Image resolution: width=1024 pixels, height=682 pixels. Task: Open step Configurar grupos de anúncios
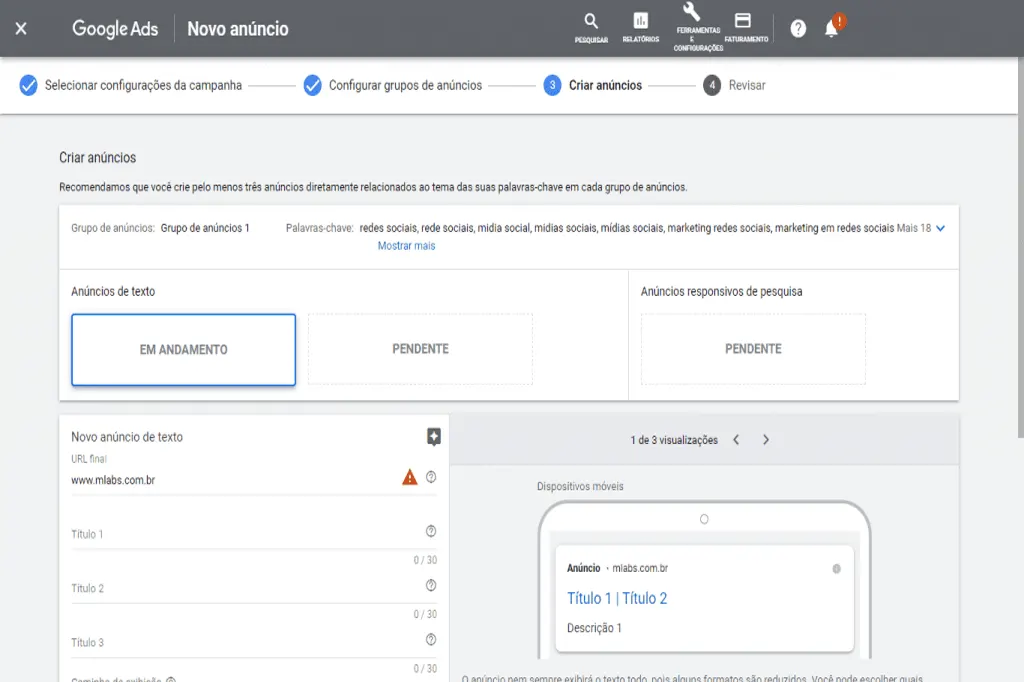(x=405, y=86)
